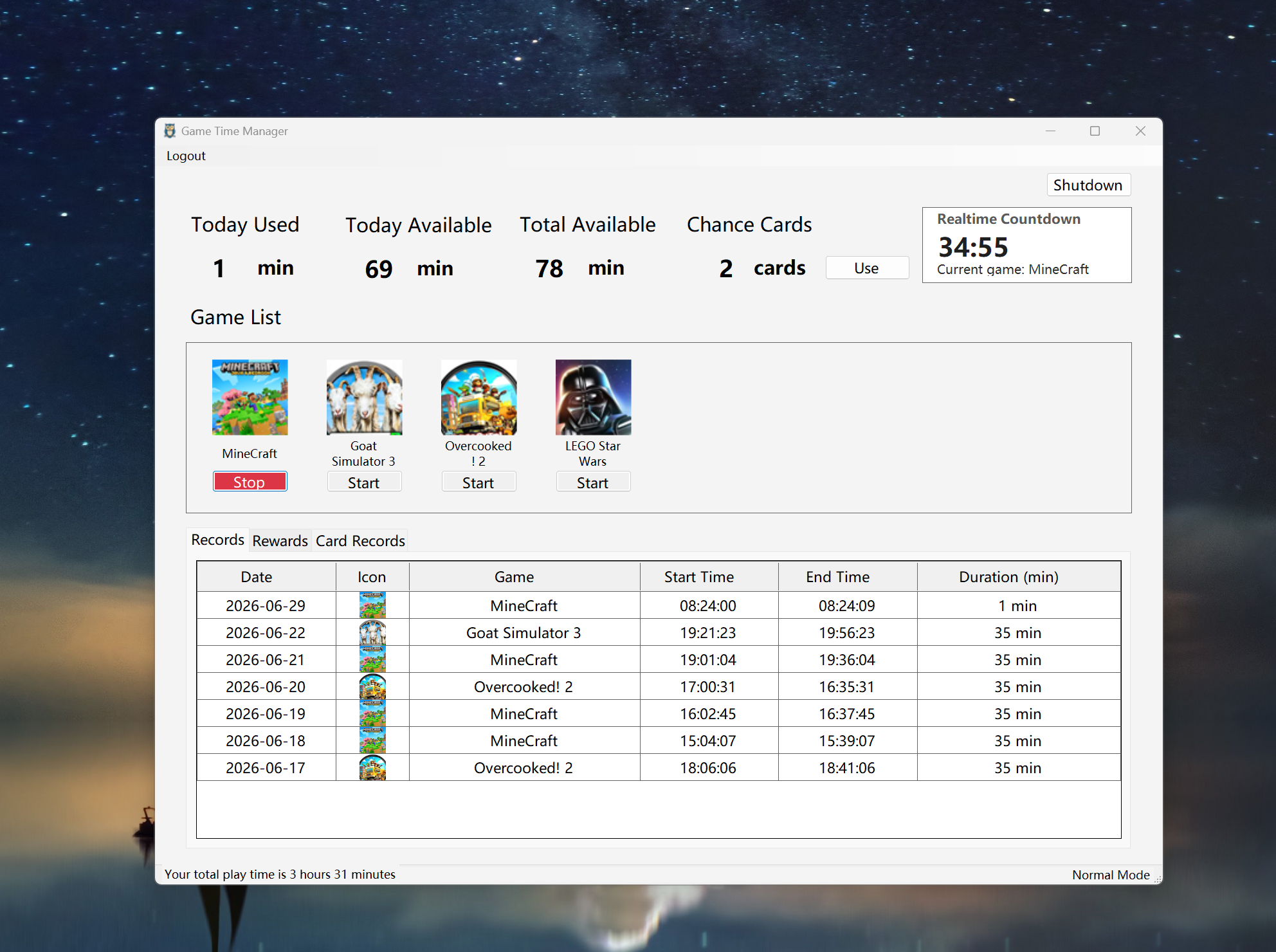Click the Icon column header
The image size is (1276, 952).
click(372, 577)
